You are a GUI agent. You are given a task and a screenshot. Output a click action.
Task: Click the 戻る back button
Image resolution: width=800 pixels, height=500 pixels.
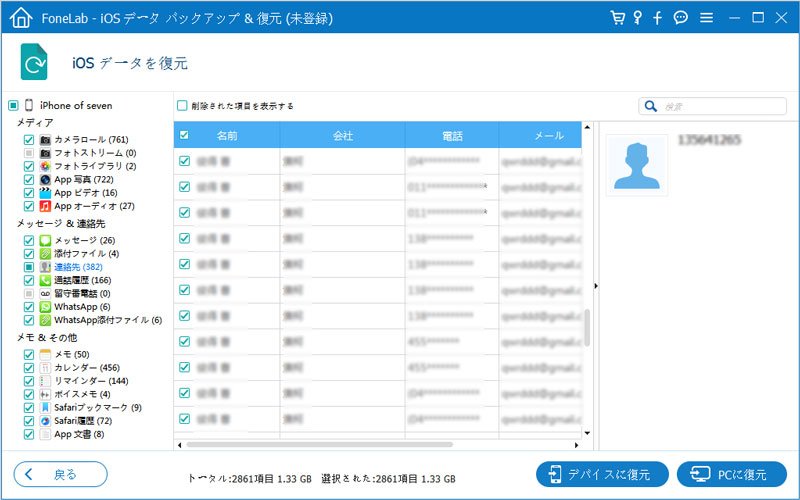tap(60, 474)
